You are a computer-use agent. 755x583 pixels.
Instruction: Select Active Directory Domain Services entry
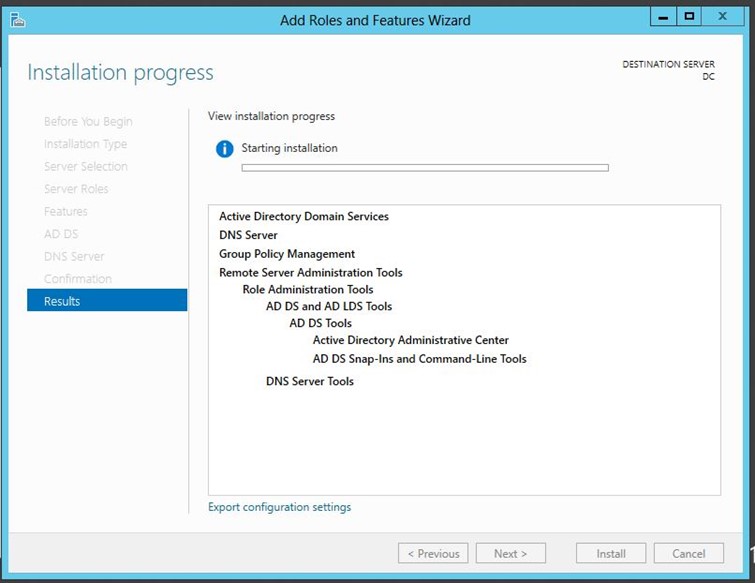pyautogui.click(x=304, y=217)
